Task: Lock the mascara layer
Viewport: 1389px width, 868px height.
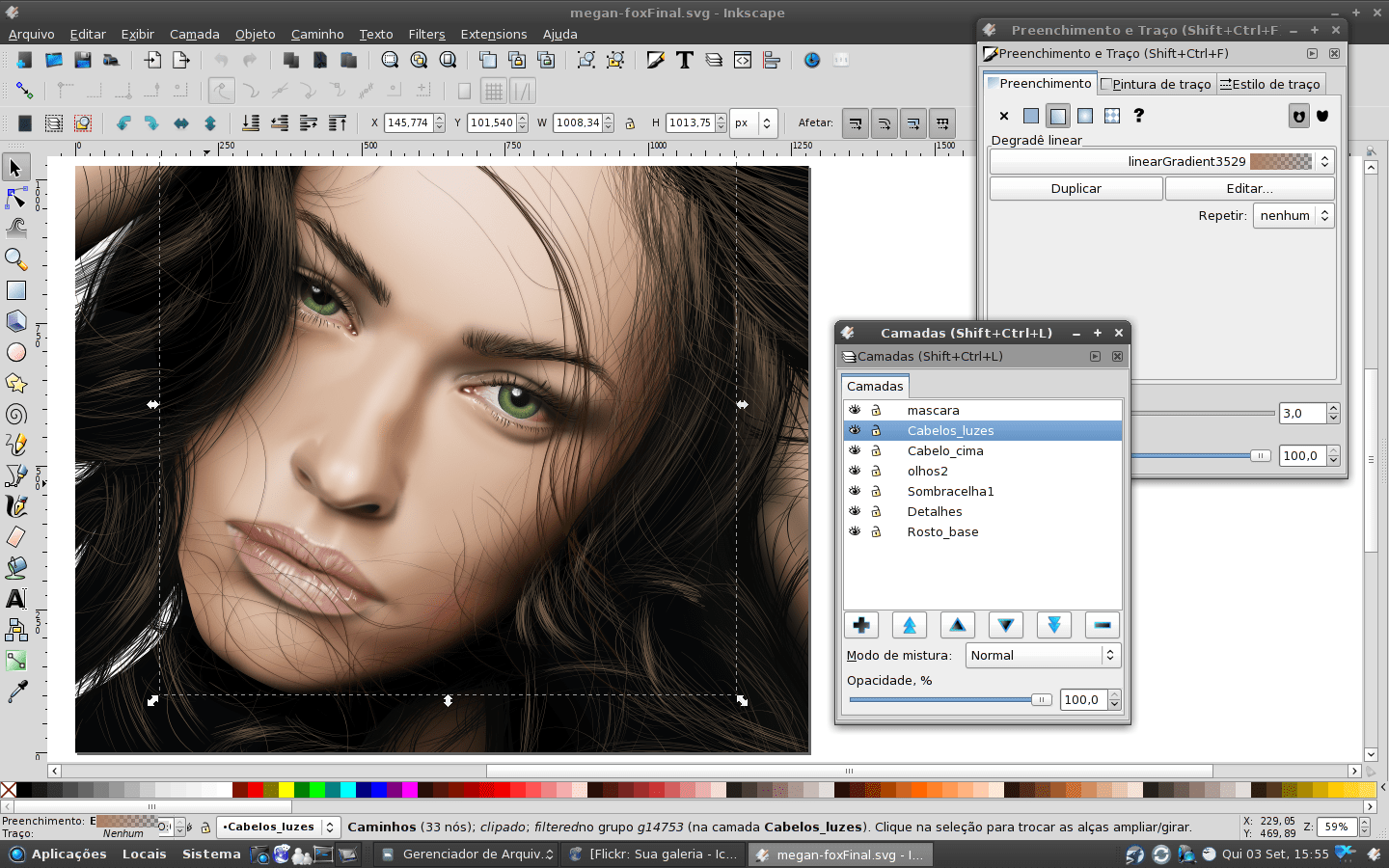Action: (x=876, y=410)
